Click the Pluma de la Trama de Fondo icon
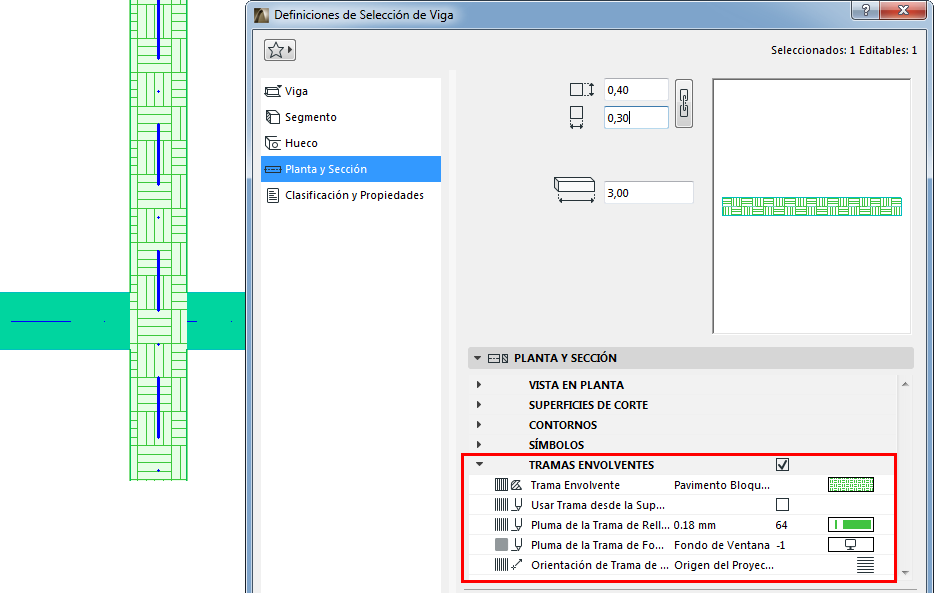Viewport: 934px width, 593px height. click(x=508, y=545)
